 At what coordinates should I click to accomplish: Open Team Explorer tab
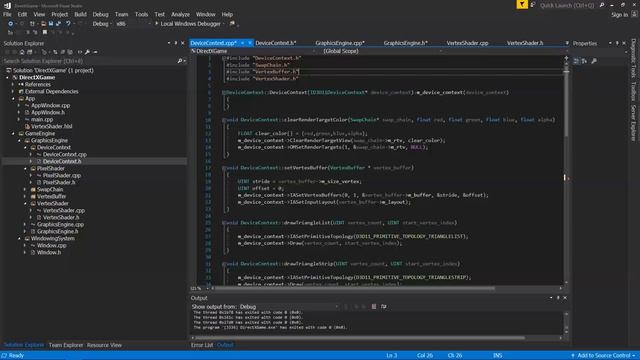point(65,345)
